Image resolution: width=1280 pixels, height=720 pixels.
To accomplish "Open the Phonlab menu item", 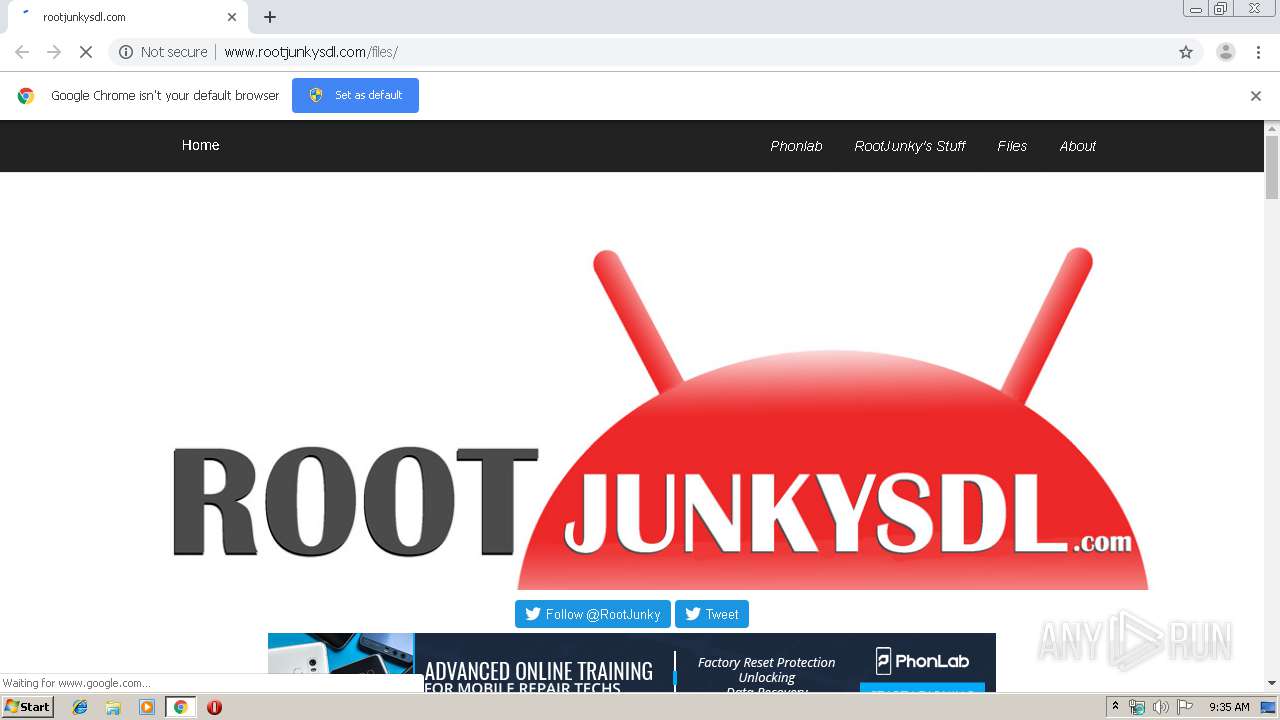I will click(796, 146).
